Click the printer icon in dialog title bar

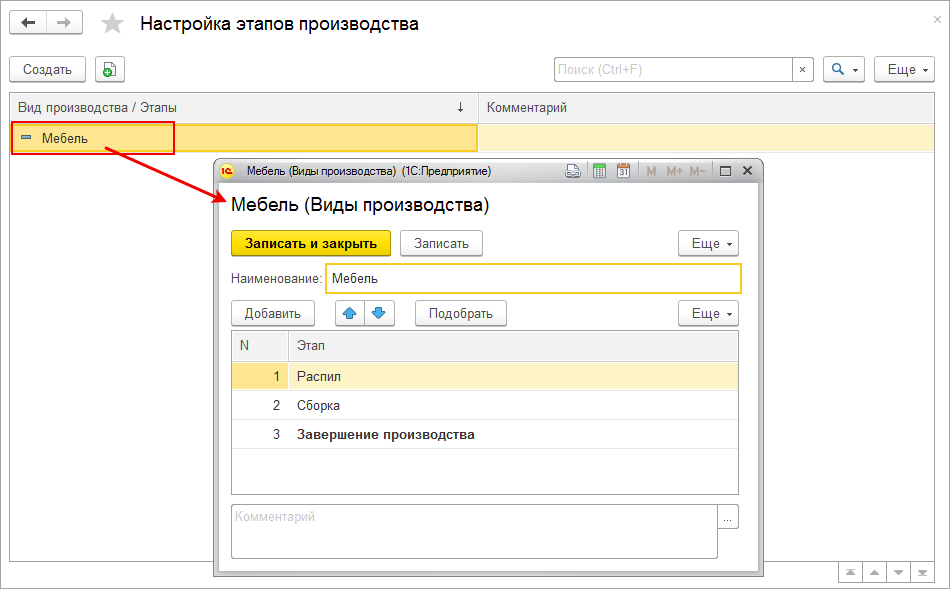[x=574, y=171]
